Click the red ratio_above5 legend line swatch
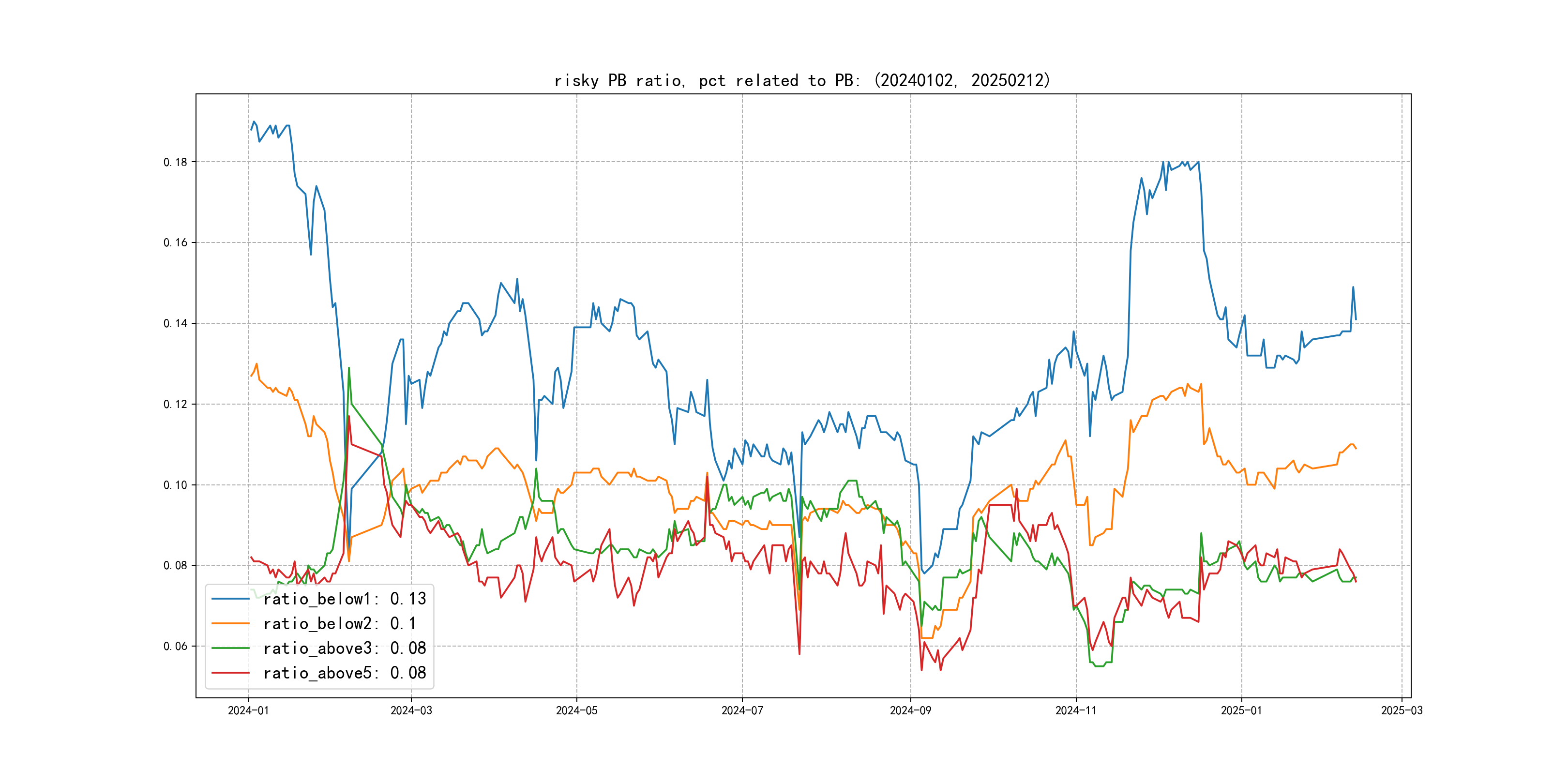The width and height of the screenshot is (1568, 784). pyautogui.click(x=230, y=673)
